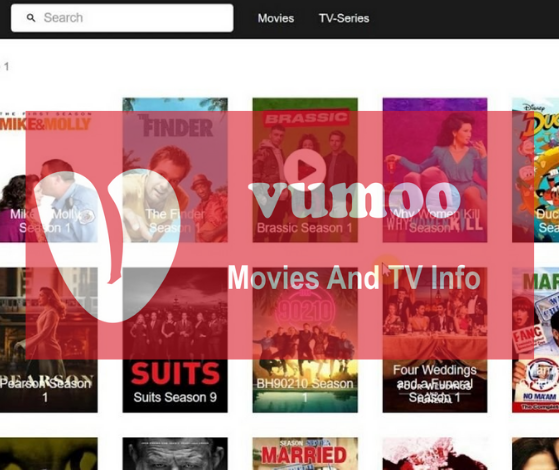Open the Married season poster
The height and width of the screenshot is (470, 559).
pyautogui.click(x=305, y=454)
